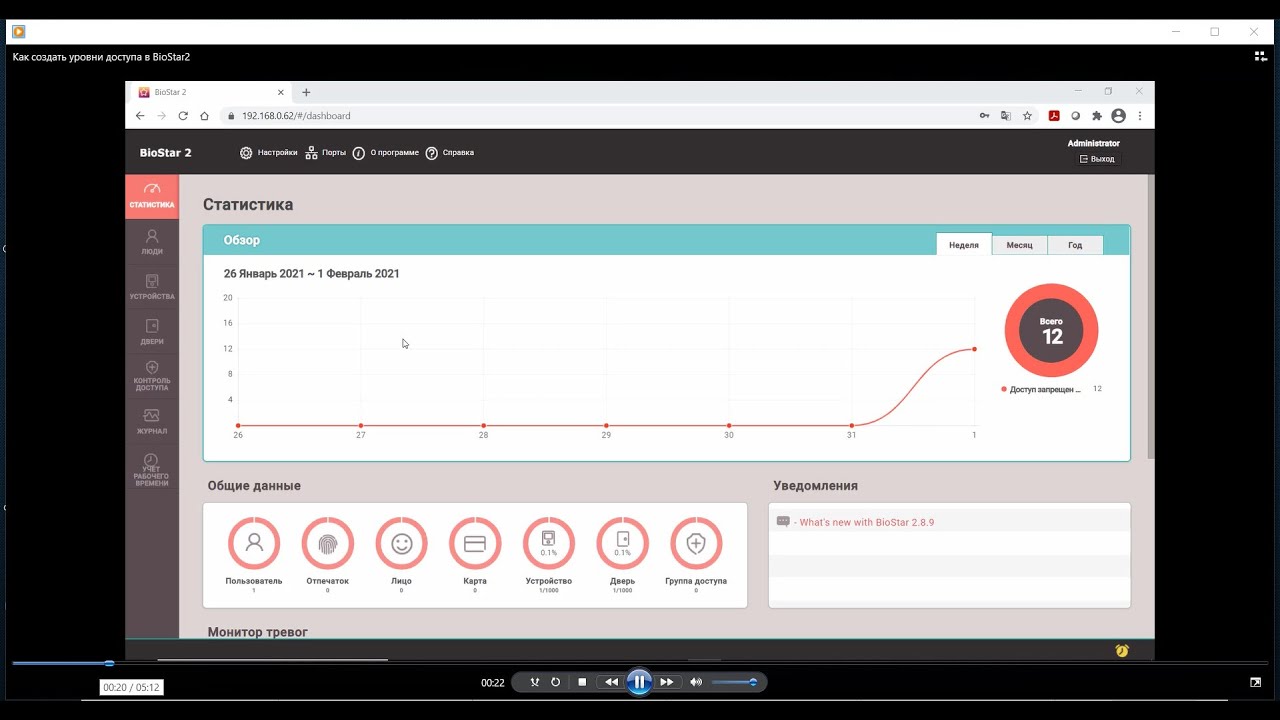
Task: Switch to library view in media player
Action: click(x=1260, y=57)
